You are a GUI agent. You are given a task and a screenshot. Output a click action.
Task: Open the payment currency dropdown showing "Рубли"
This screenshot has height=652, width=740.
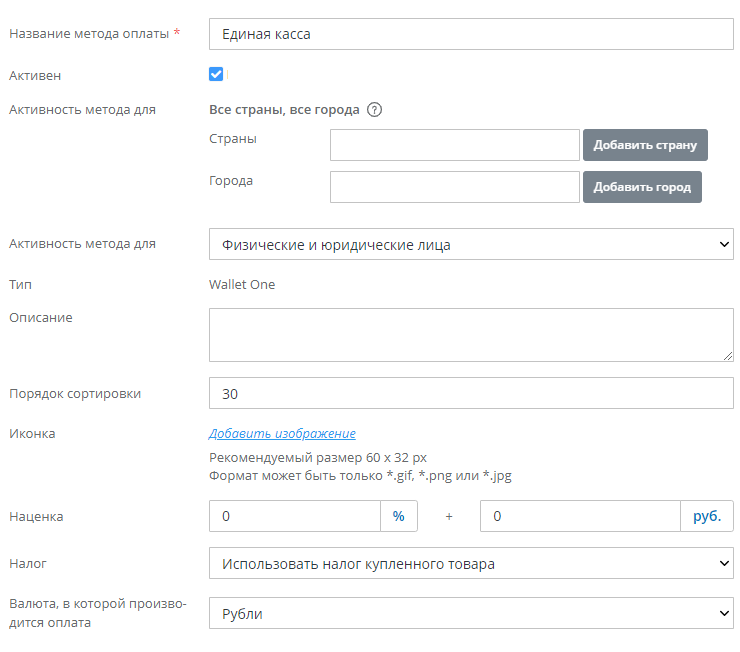coord(470,614)
